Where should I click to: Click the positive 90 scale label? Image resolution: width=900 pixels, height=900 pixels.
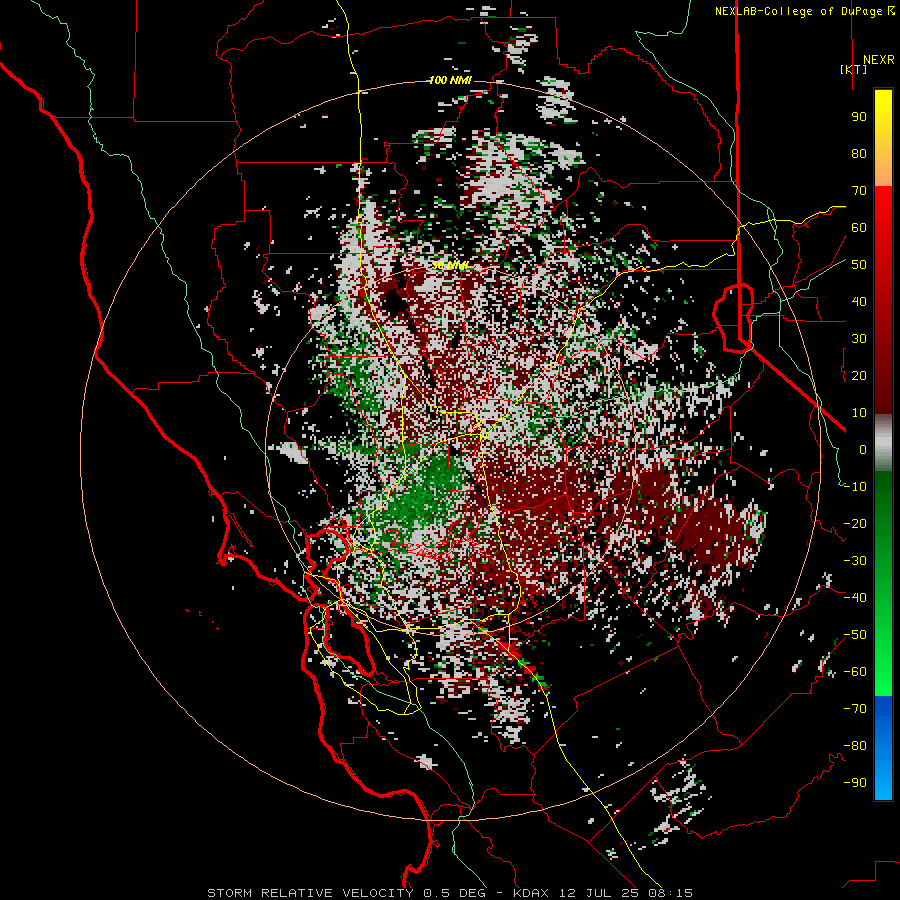click(859, 117)
